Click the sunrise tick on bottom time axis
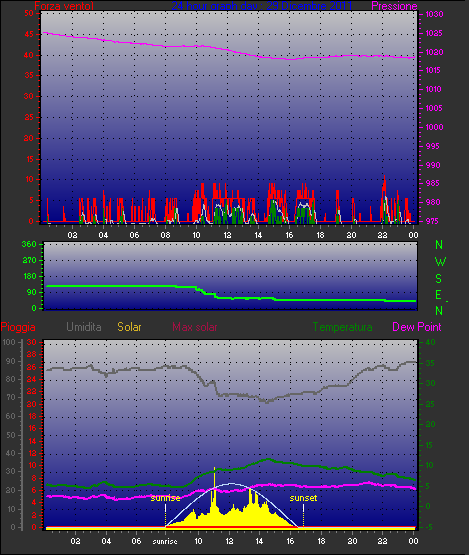 tap(165, 541)
